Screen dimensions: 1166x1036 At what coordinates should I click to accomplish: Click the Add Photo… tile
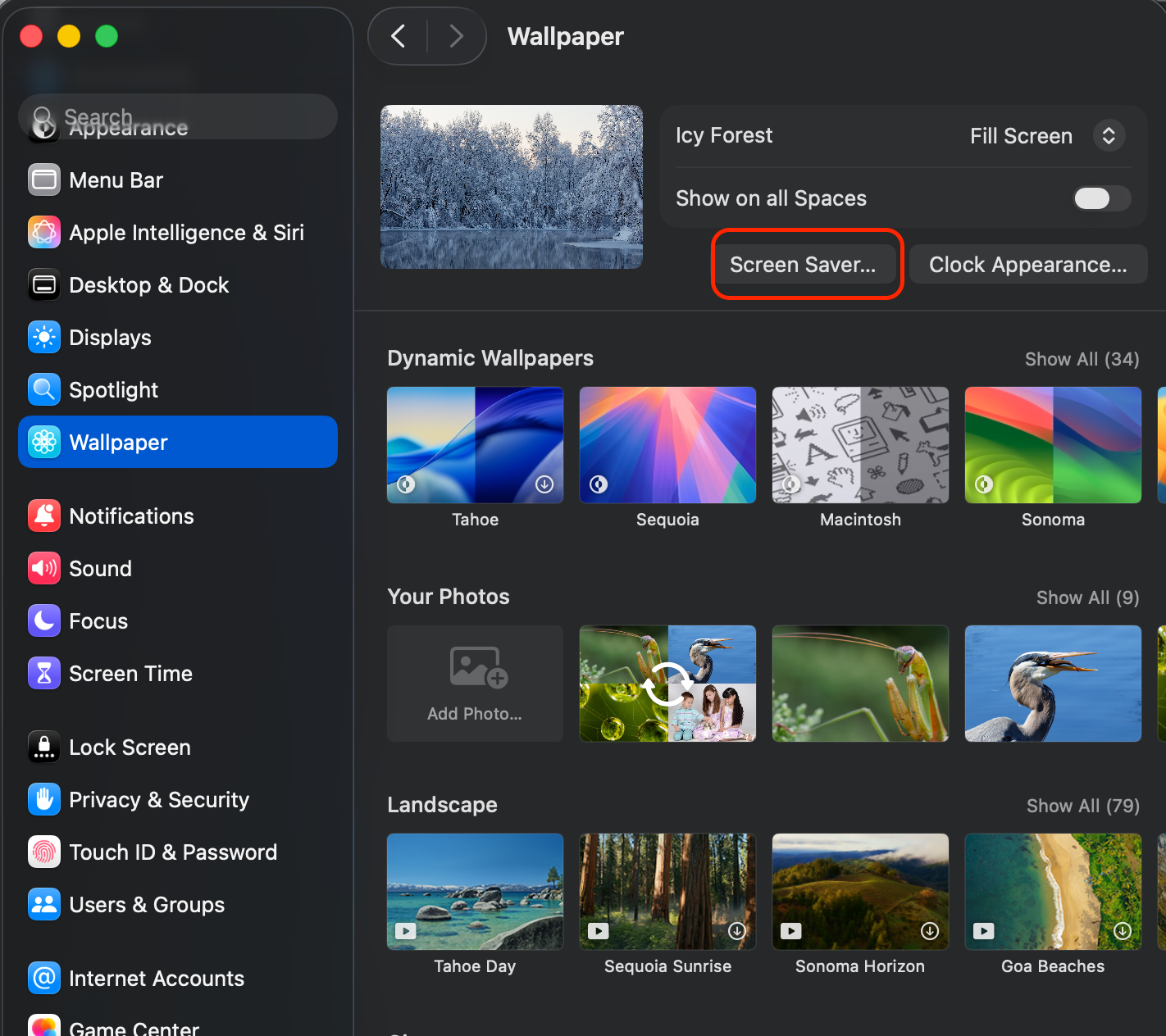(476, 684)
